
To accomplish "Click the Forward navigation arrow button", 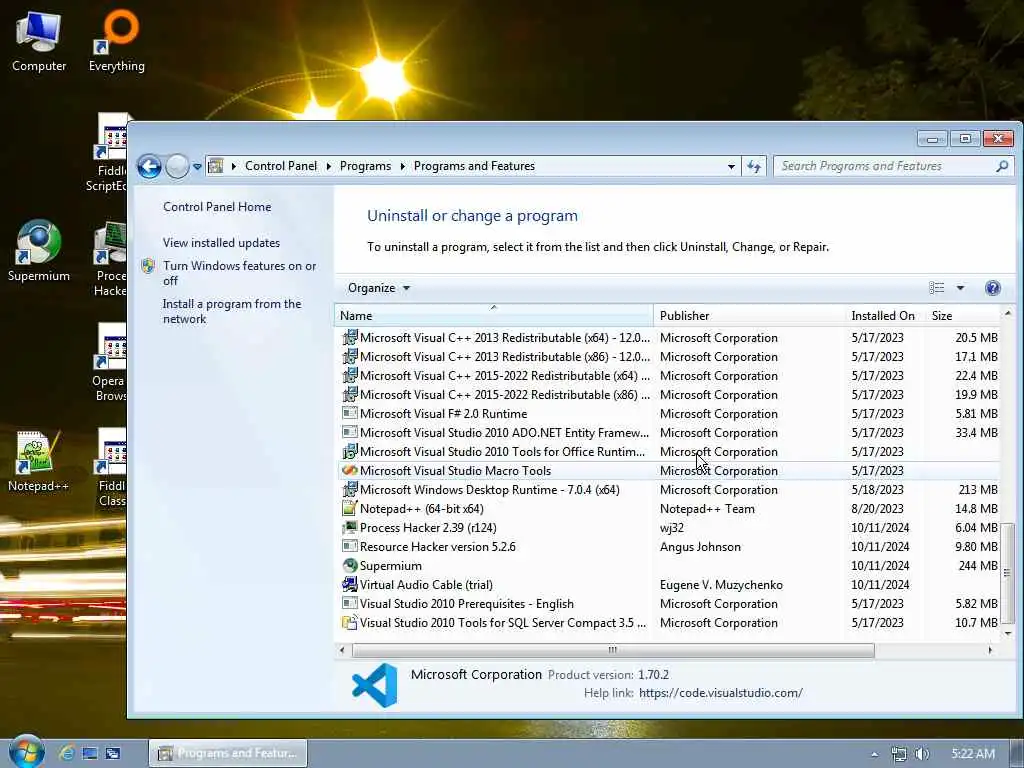I will (177, 167).
